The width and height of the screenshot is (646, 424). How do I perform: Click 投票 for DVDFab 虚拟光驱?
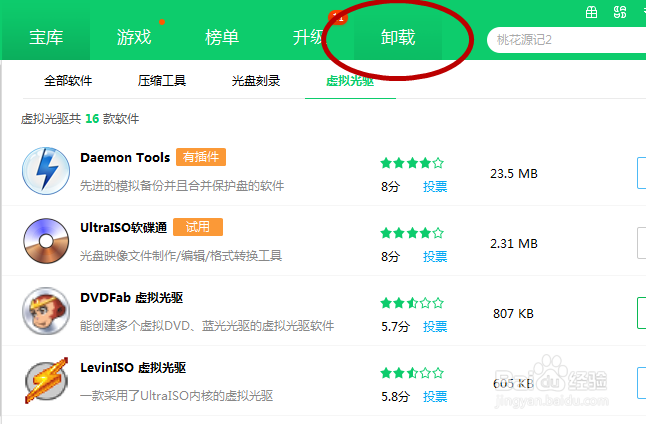point(435,327)
